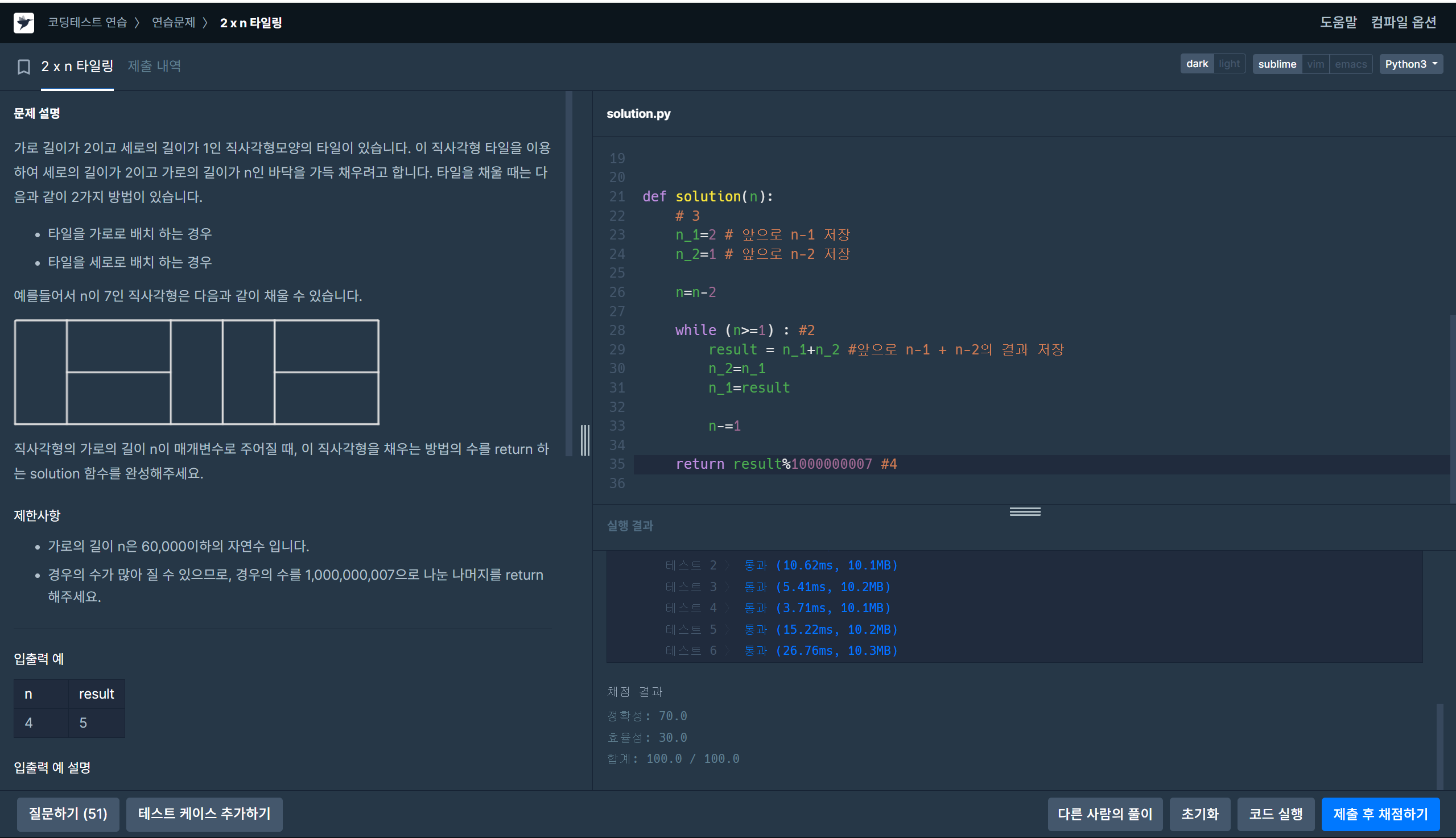Open the Python3 language dropdown

(x=1410, y=64)
